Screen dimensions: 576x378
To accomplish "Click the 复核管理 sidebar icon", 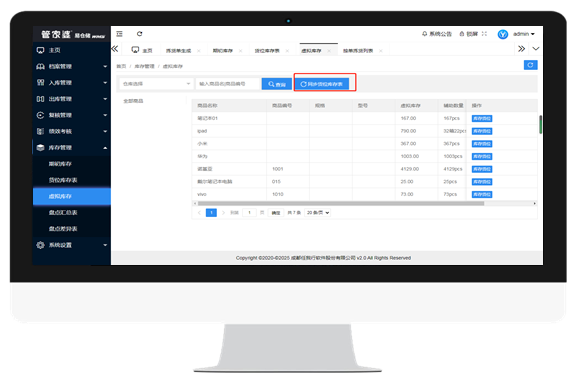I will click(x=40, y=115).
